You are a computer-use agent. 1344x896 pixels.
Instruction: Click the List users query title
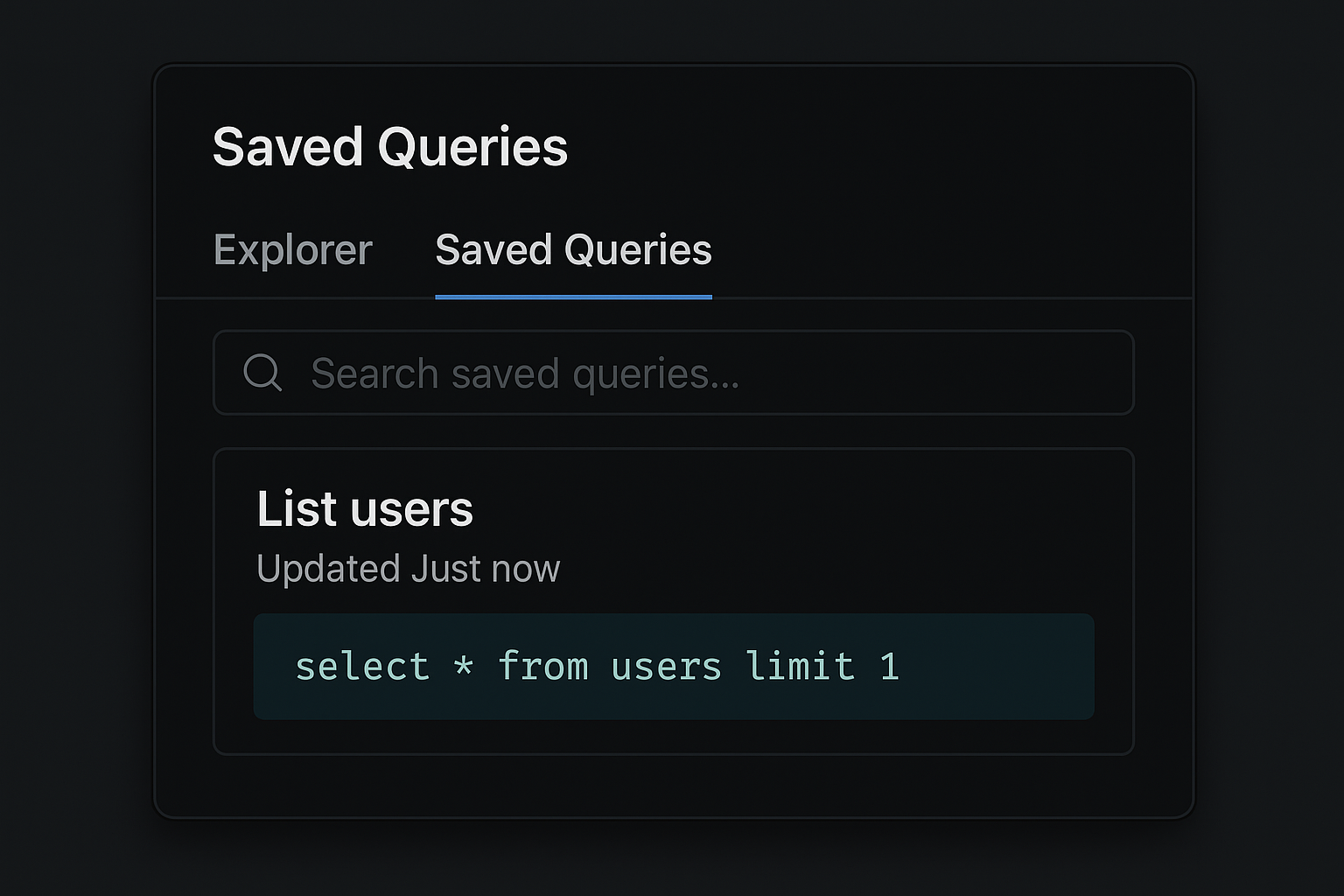[365, 507]
